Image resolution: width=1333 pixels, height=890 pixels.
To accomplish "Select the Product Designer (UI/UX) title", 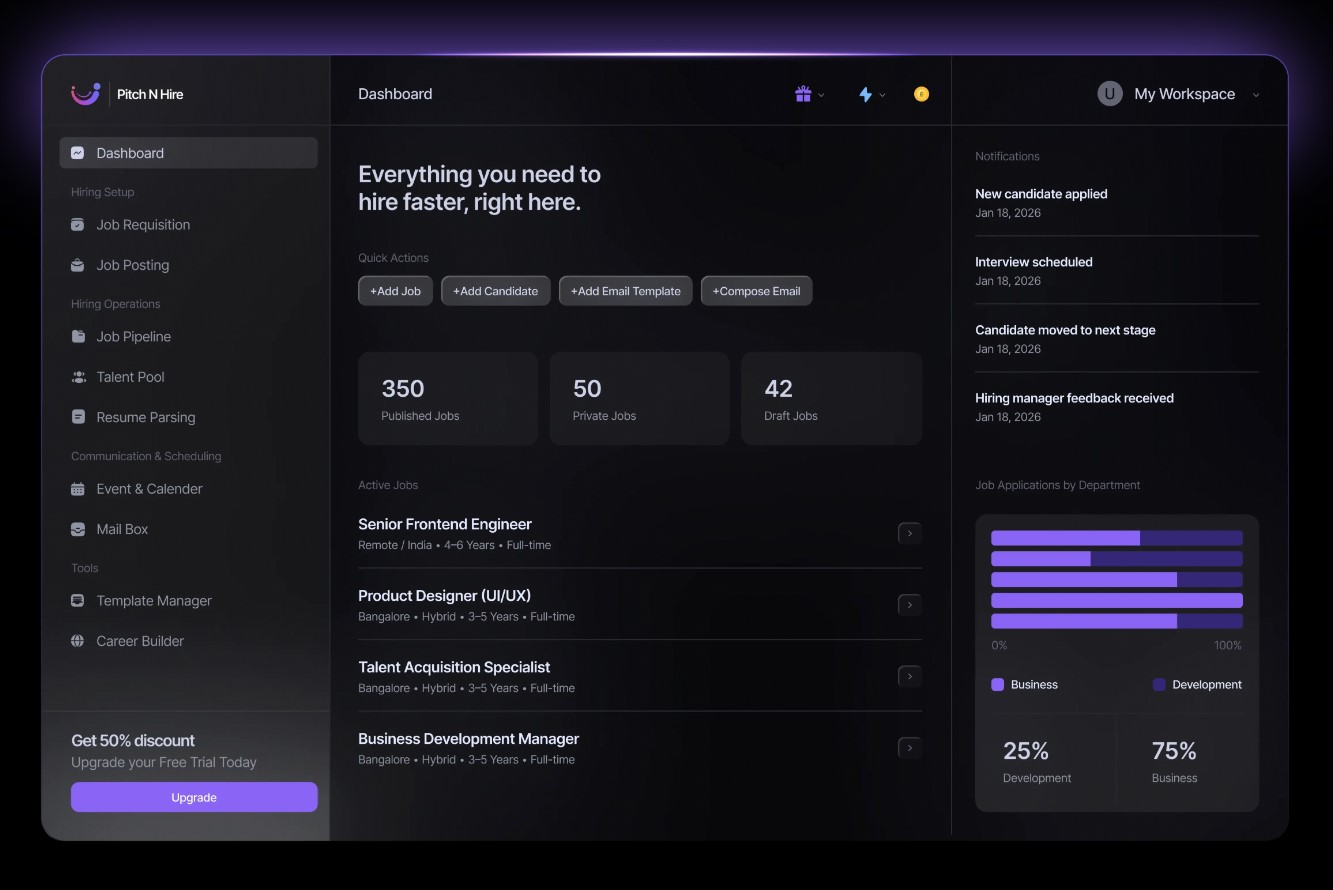I will click(x=445, y=596).
